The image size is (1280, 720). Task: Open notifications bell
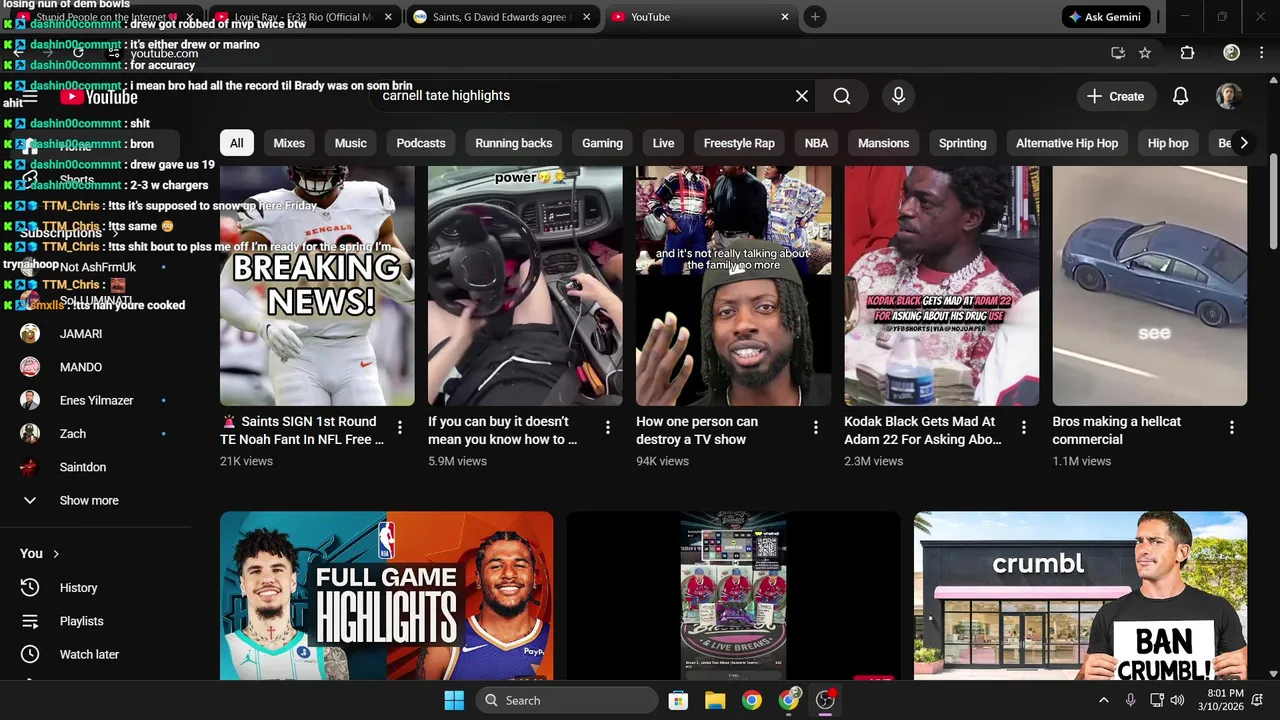[1180, 96]
